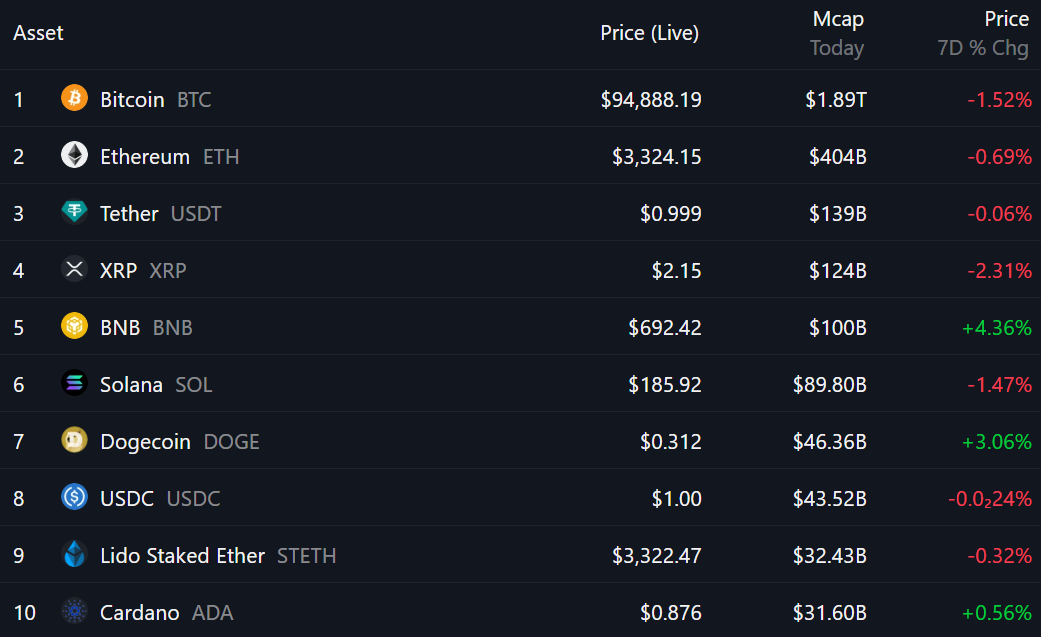This screenshot has height=637, width=1041.
Task: Sort by Mcap Today column header
Action: click(x=837, y=33)
